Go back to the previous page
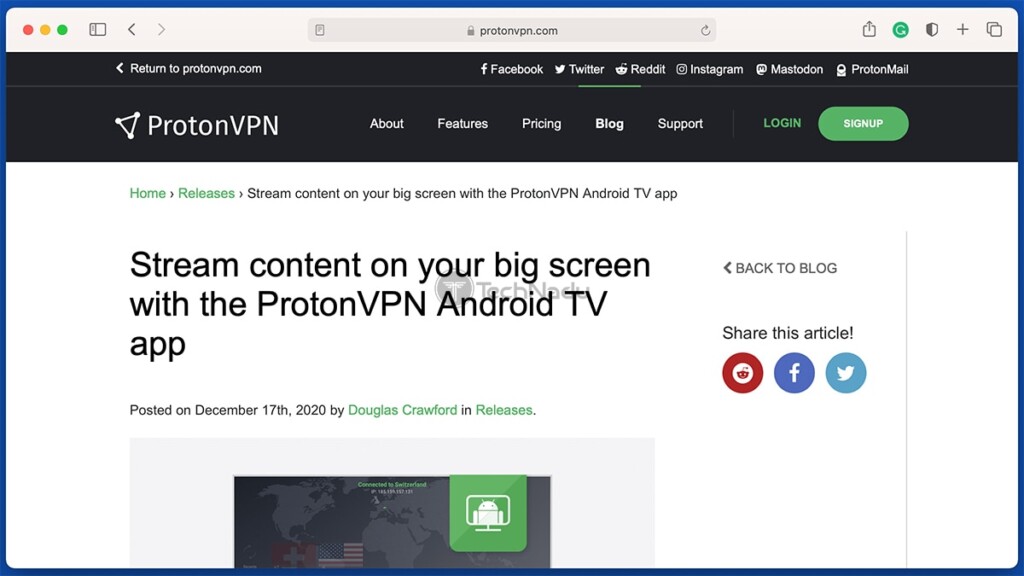This screenshot has height=576, width=1024. click(x=132, y=29)
